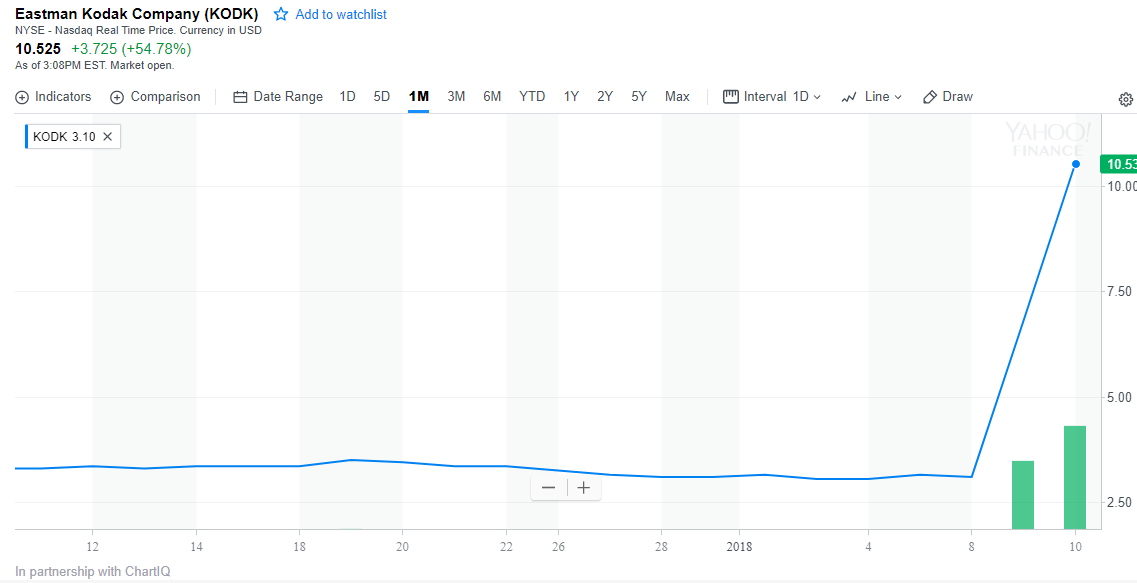Click the 10.525 current price
The image size is (1137, 583).
click(x=38, y=49)
